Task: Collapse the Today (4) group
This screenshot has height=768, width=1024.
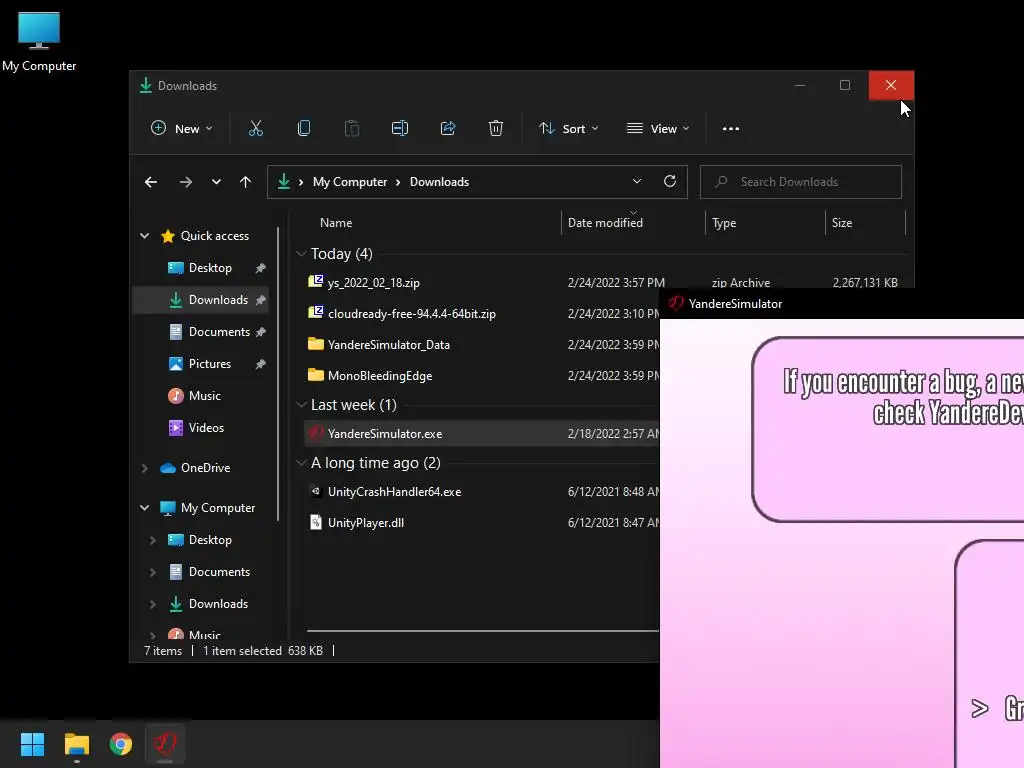Action: pos(301,253)
